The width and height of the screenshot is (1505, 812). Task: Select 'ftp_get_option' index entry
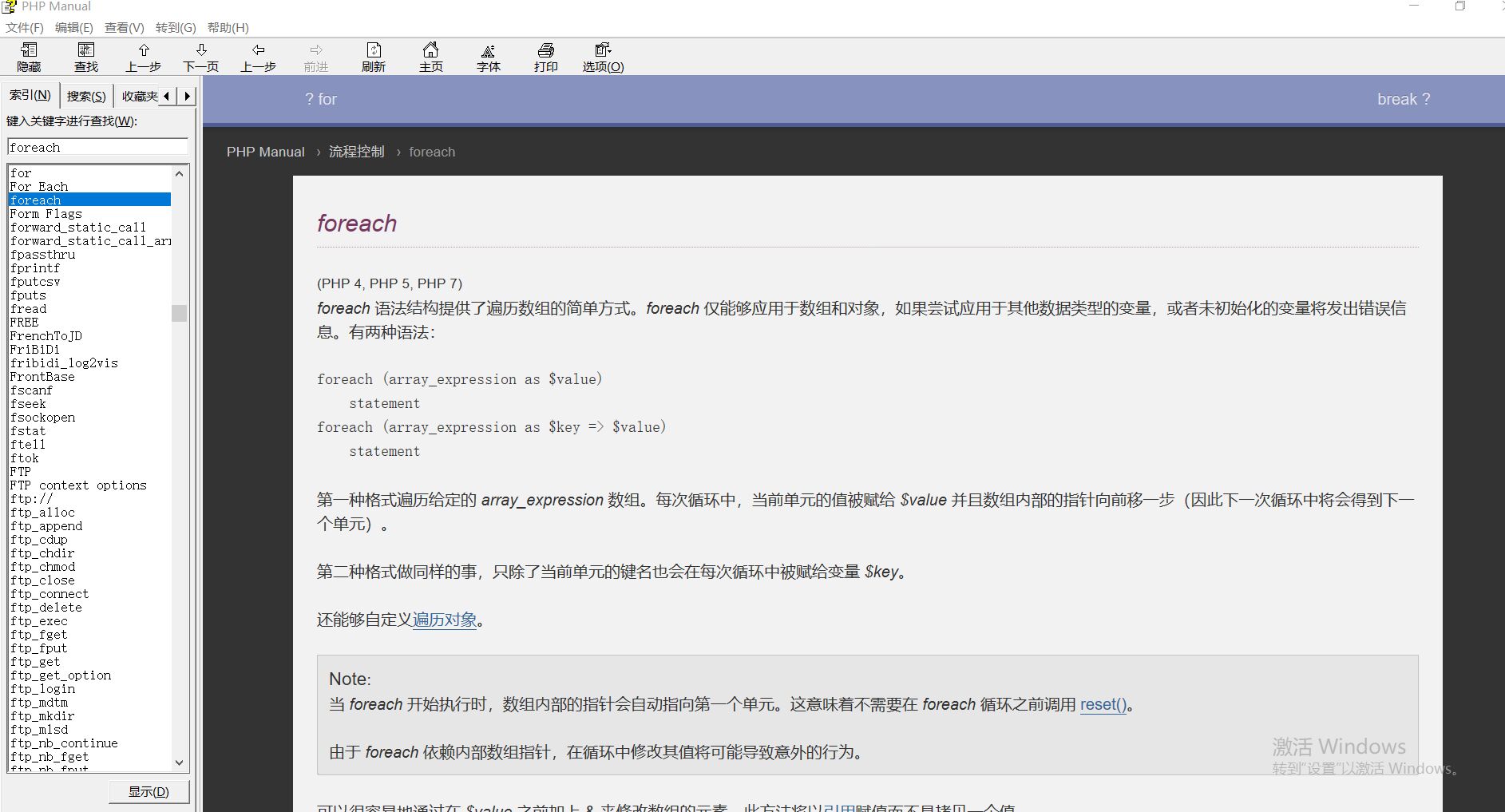tap(61, 675)
